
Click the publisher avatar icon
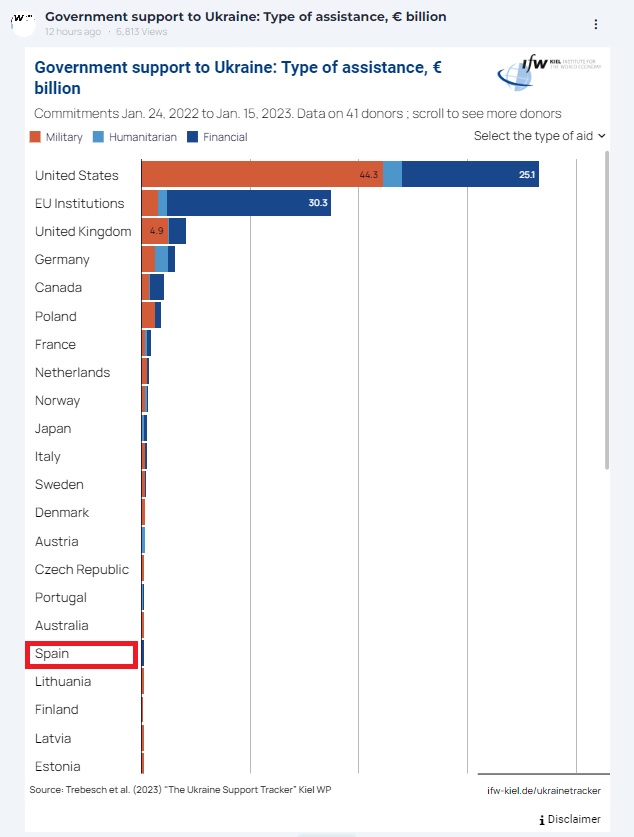click(x=24, y=24)
